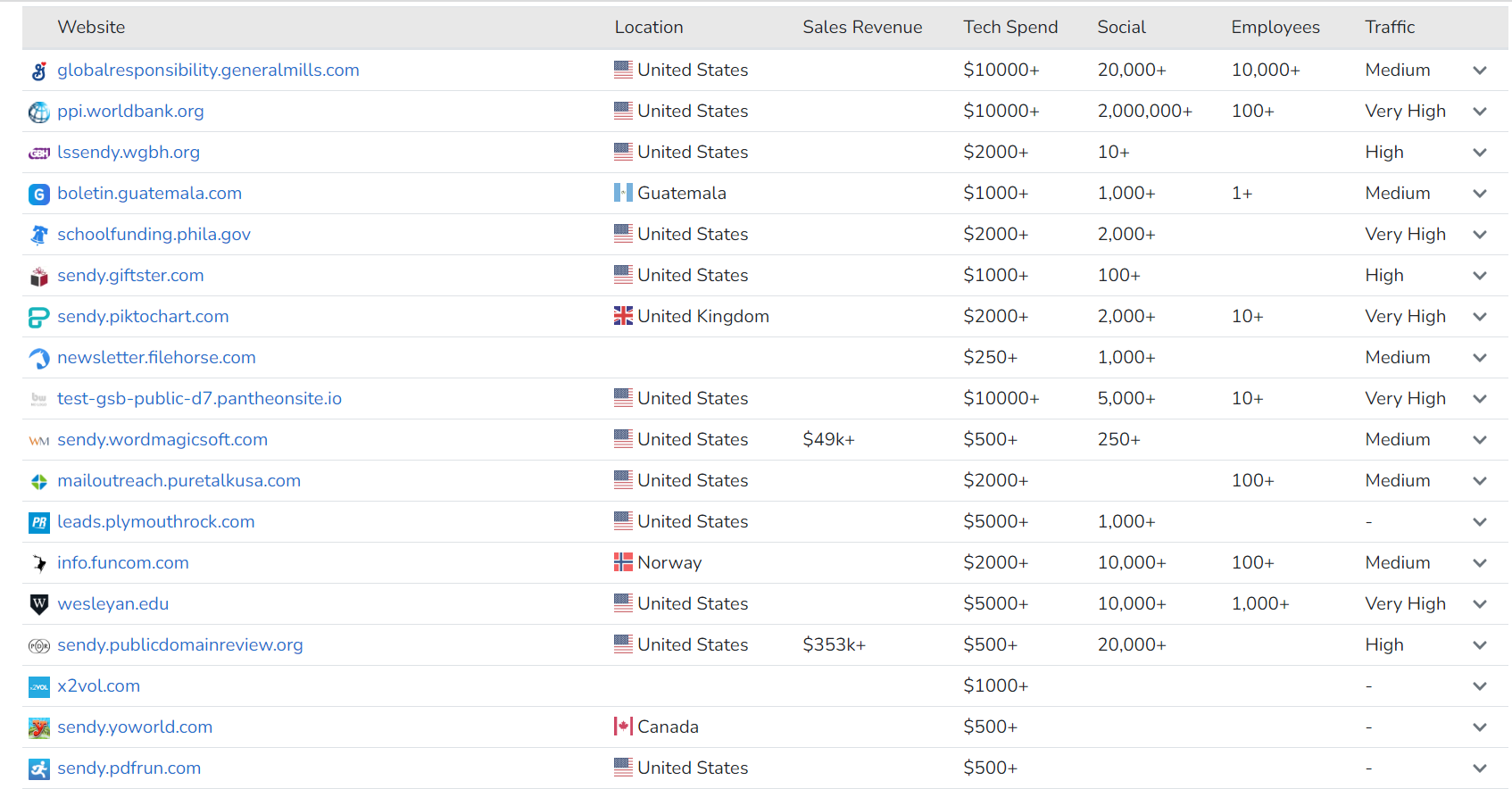Click the Giftster gift box favicon

39,277
